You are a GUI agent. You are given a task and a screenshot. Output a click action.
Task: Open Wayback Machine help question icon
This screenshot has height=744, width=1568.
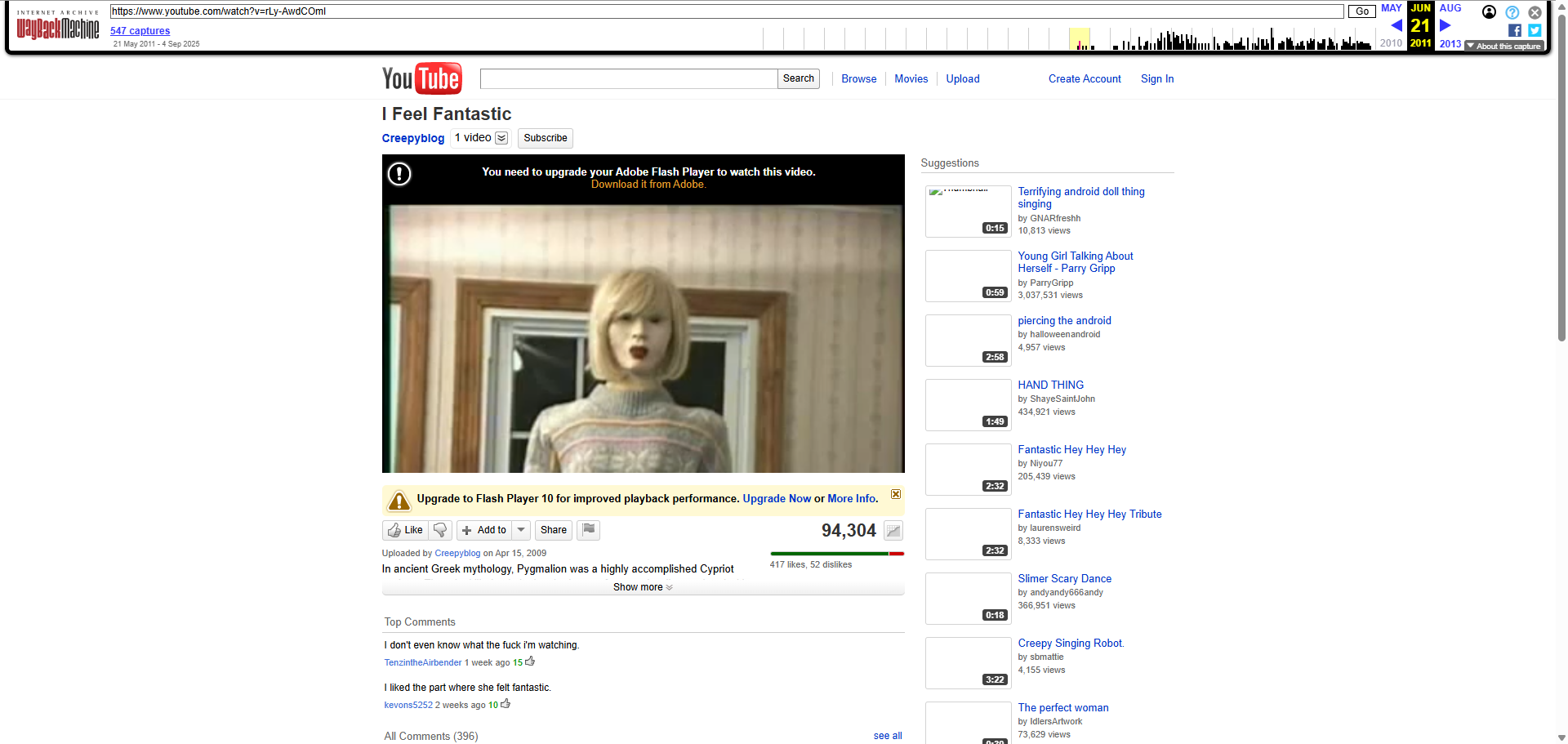[x=1512, y=12]
